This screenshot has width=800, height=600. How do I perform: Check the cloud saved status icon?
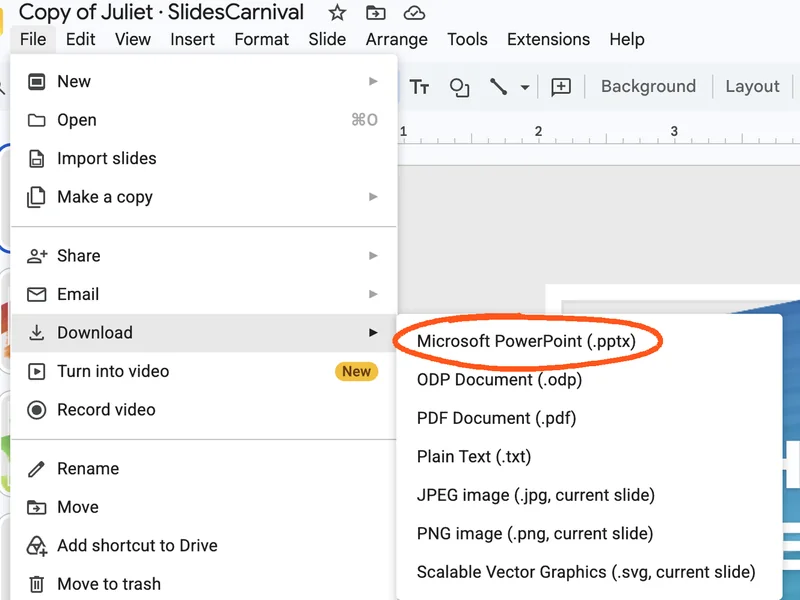click(x=414, y=13)
